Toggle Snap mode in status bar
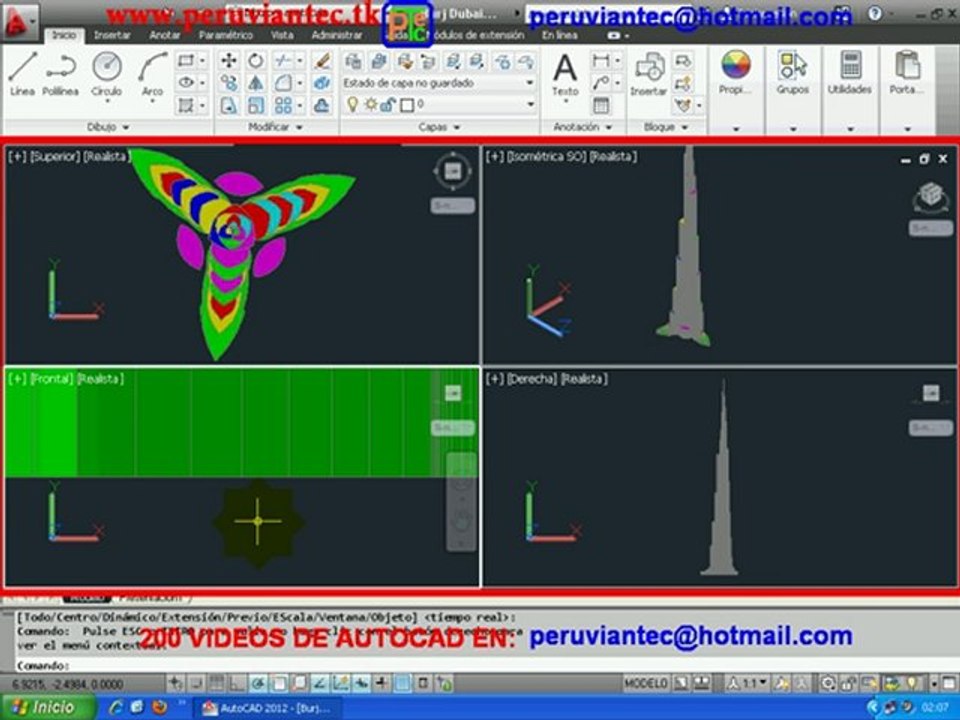The height and width of the screenshot is (720, 960). point(196,683)
